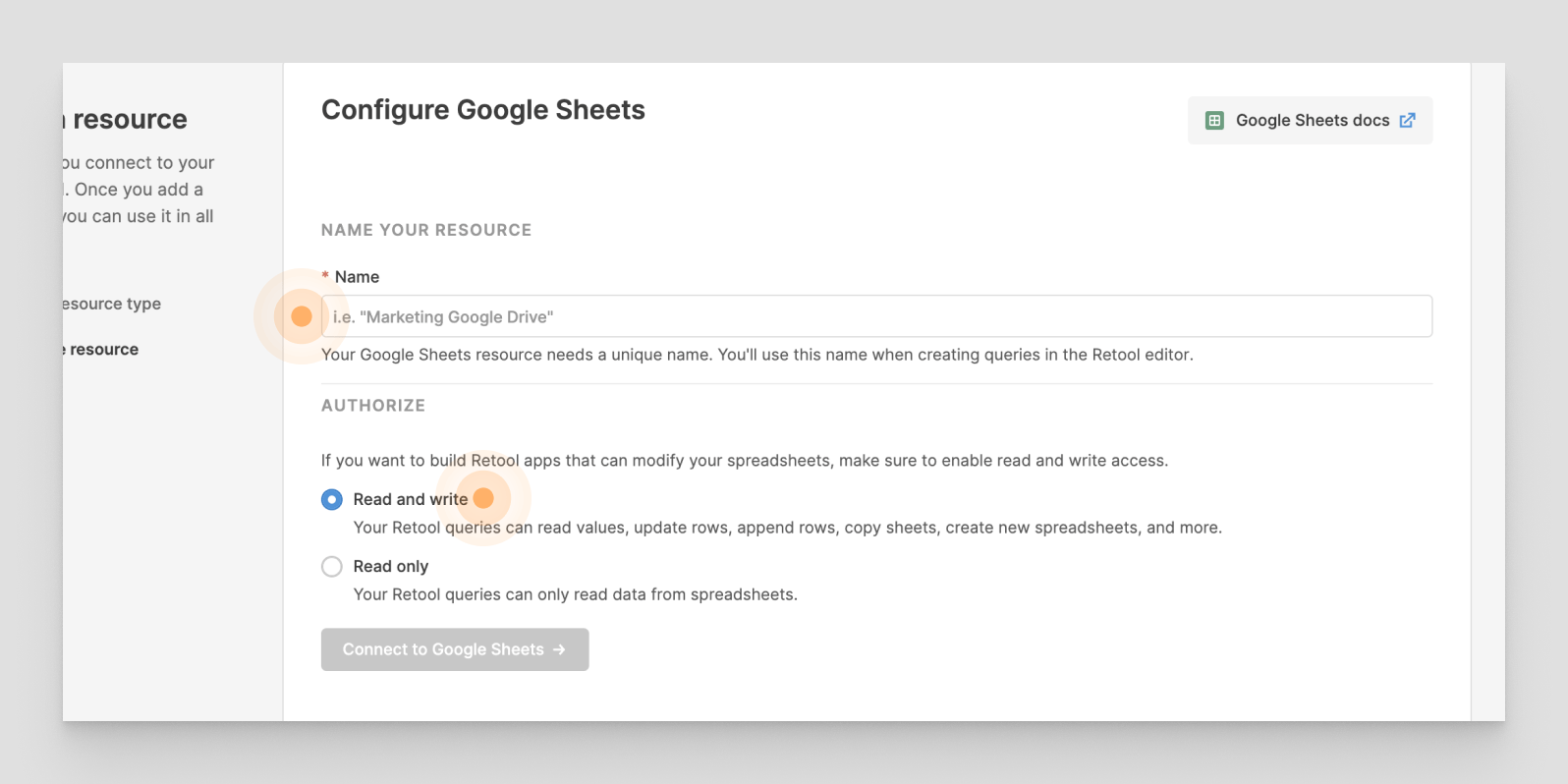Click the arrow icon on Connect button
The width and height of the screenshot is (1568, 784).
559,649
